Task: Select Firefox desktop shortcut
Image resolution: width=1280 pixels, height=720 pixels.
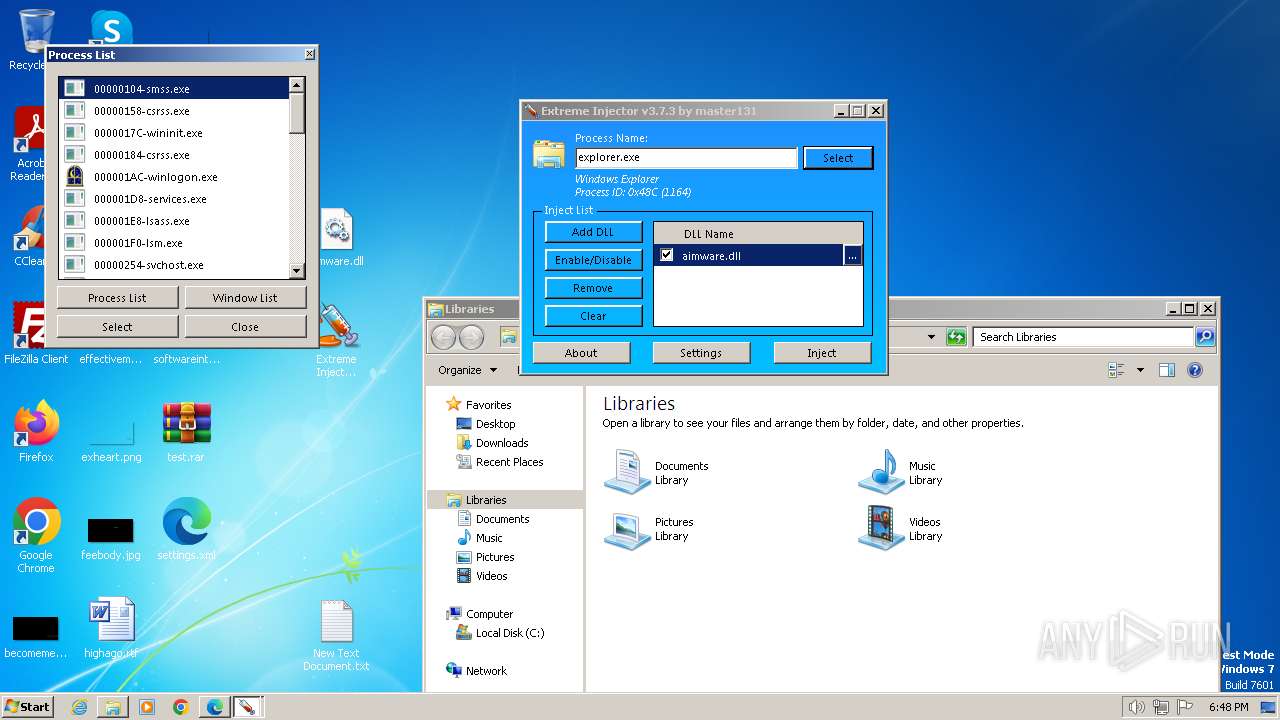Action: click(x=36, y=432)
